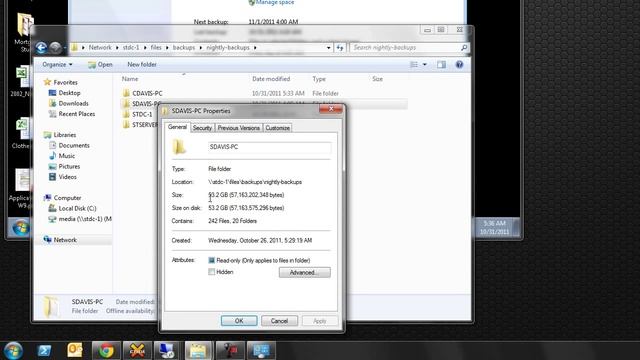The width and height of the screenshot is (640, 360).
Task: Open the Windows Start orb on taskbar
Action: coord(13,351)
